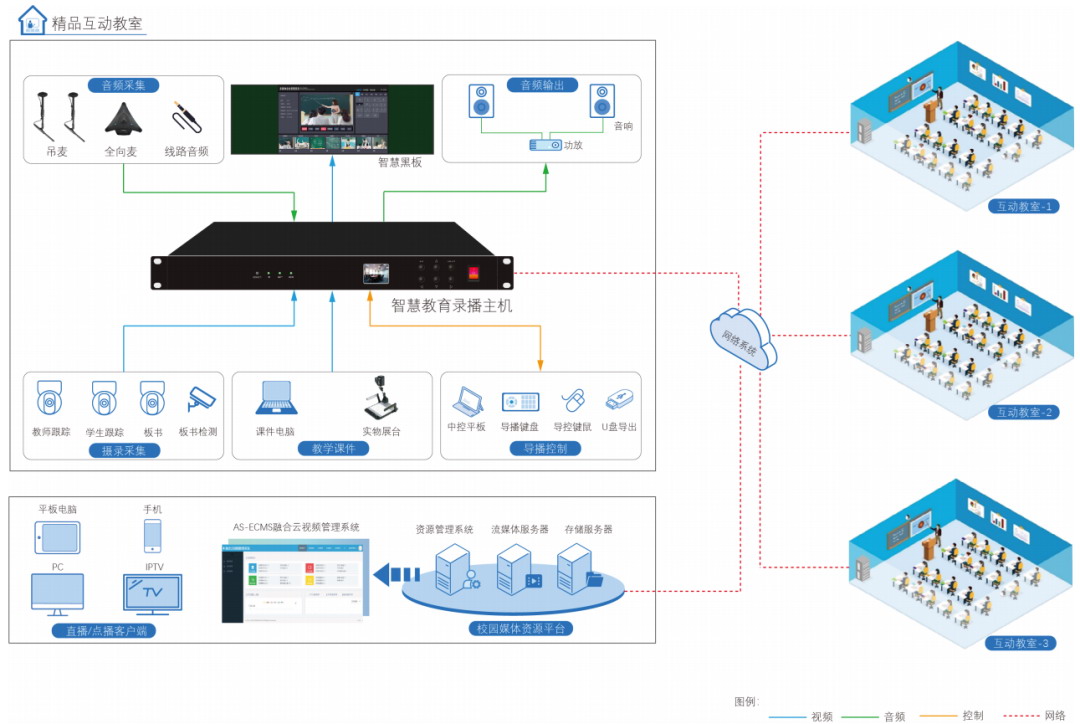Select the teacher tracking camera (教师跟踪) icon
1080x724 pixels.
click(x=50, y=398)
